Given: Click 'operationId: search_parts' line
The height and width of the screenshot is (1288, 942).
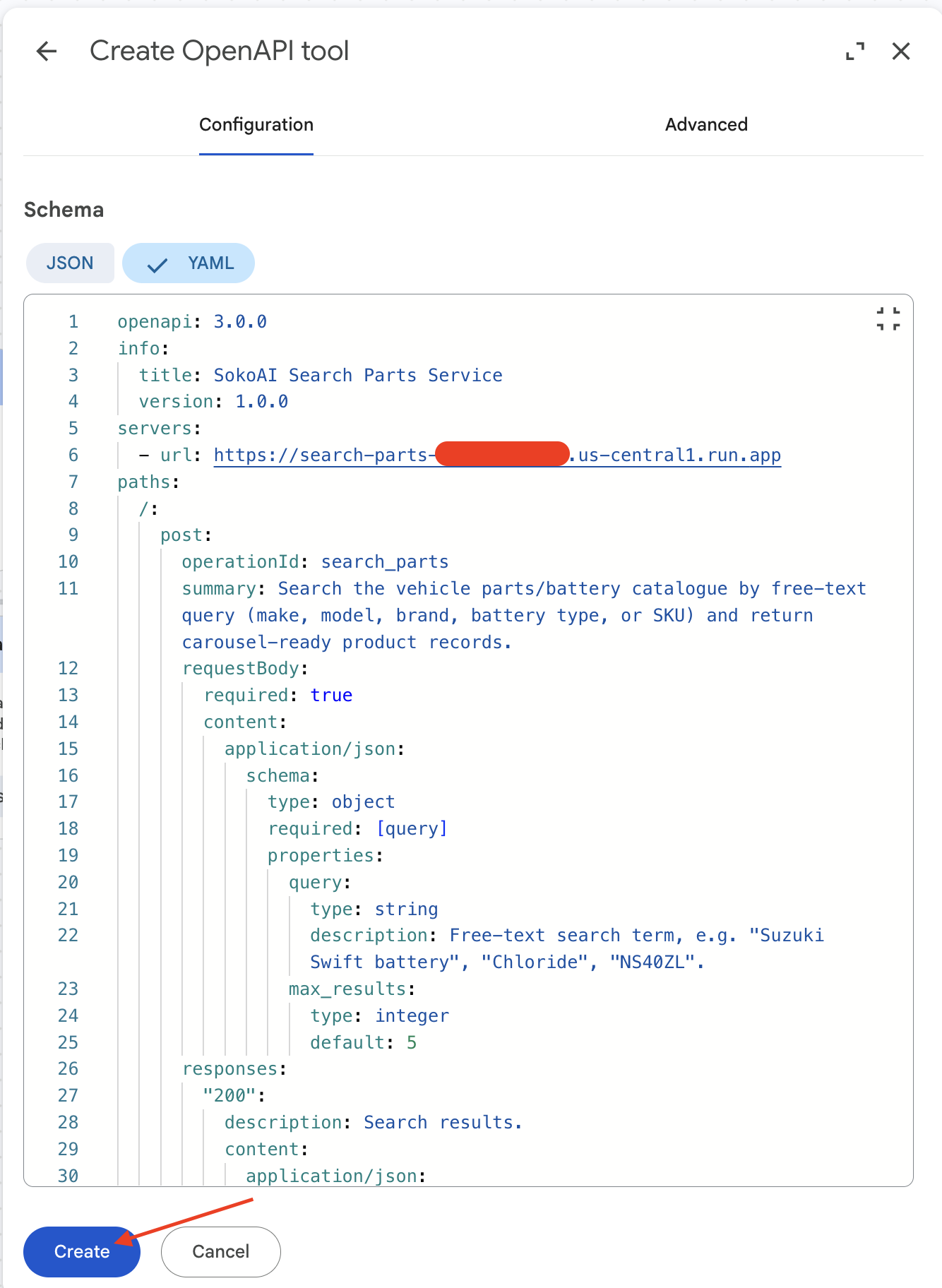Looking at the screenshot, I should coord(315,562).
